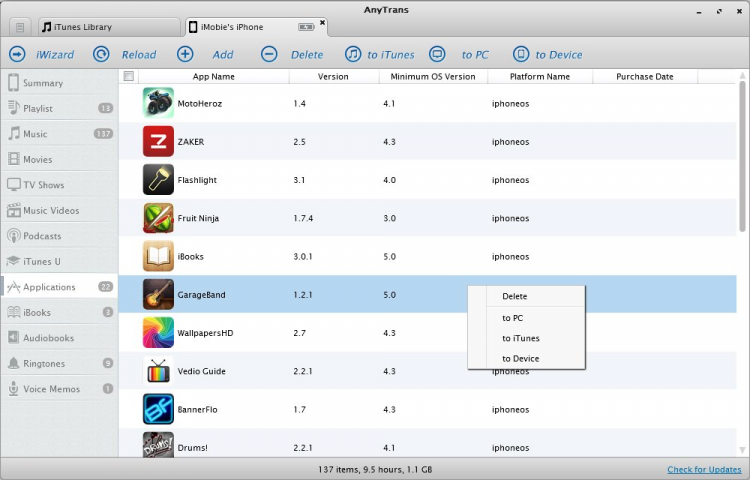Select the iBooks app icon in list

(158, 256)
